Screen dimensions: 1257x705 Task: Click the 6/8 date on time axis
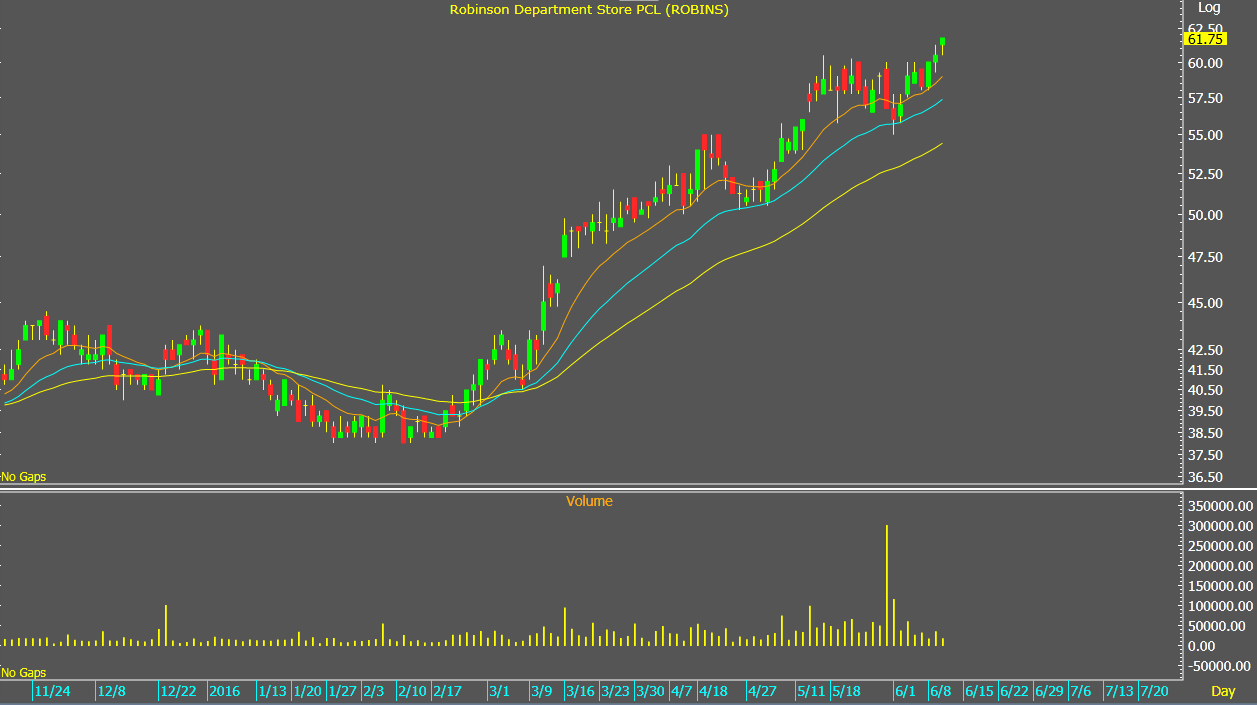tap(940, 691)
